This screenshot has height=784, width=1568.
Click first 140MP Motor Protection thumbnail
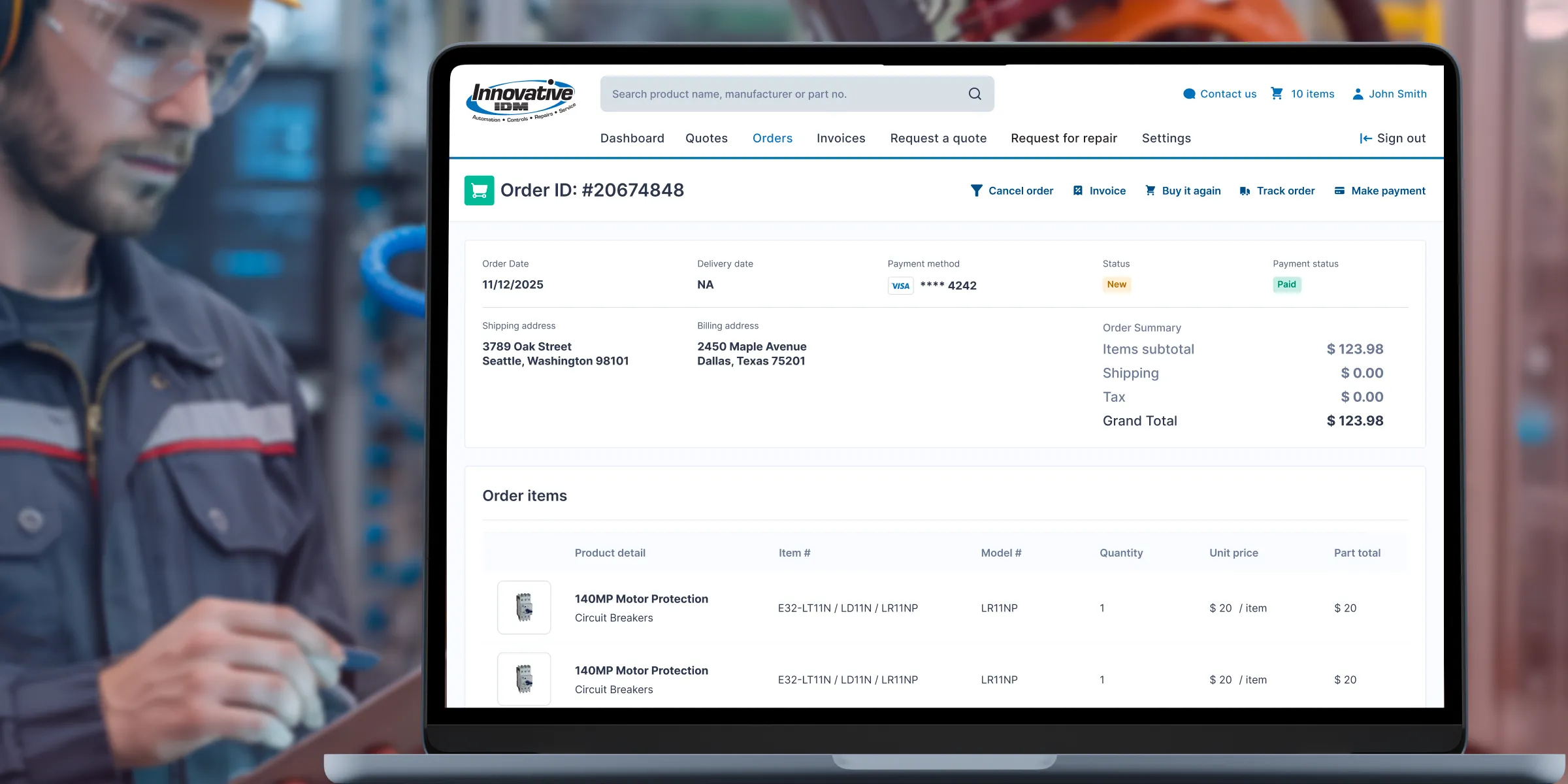pyautogui.click(x=524, y=608)
